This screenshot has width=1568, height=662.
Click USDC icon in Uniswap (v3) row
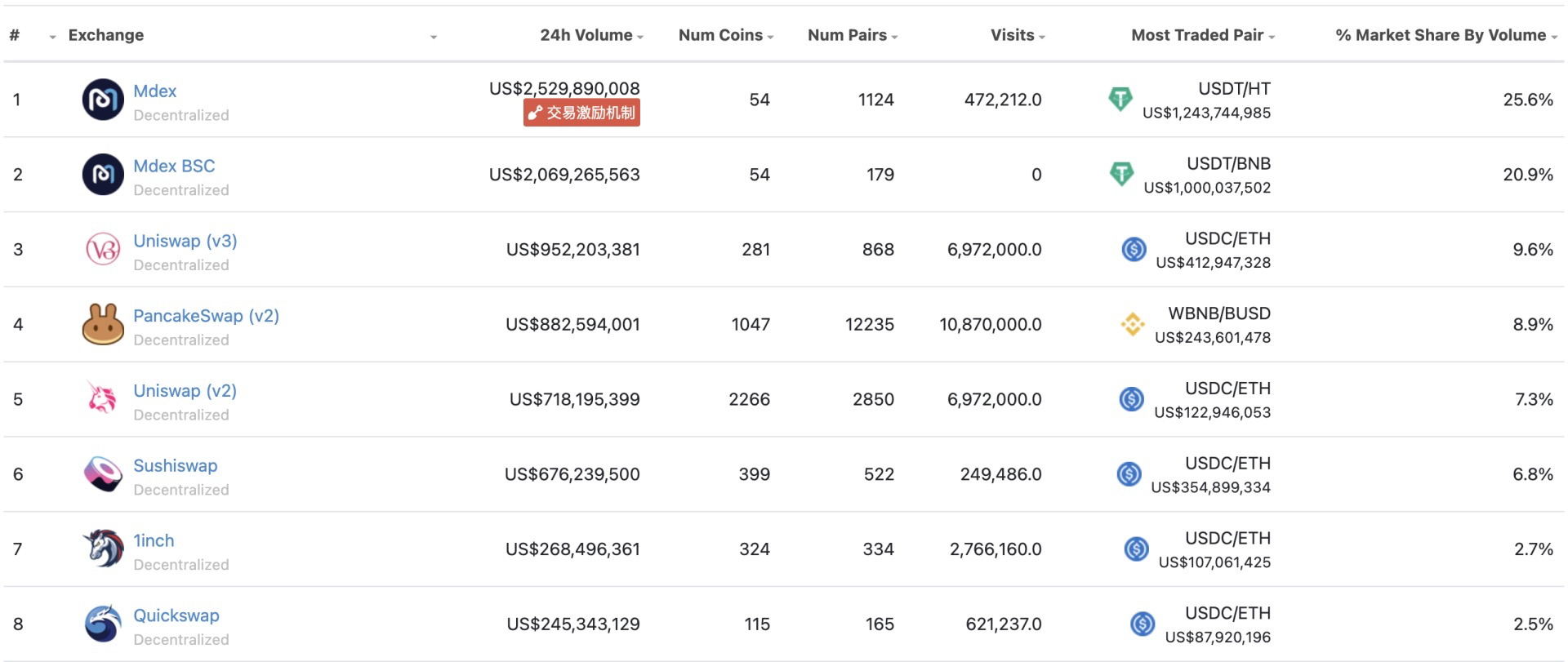coord(1134,249)
